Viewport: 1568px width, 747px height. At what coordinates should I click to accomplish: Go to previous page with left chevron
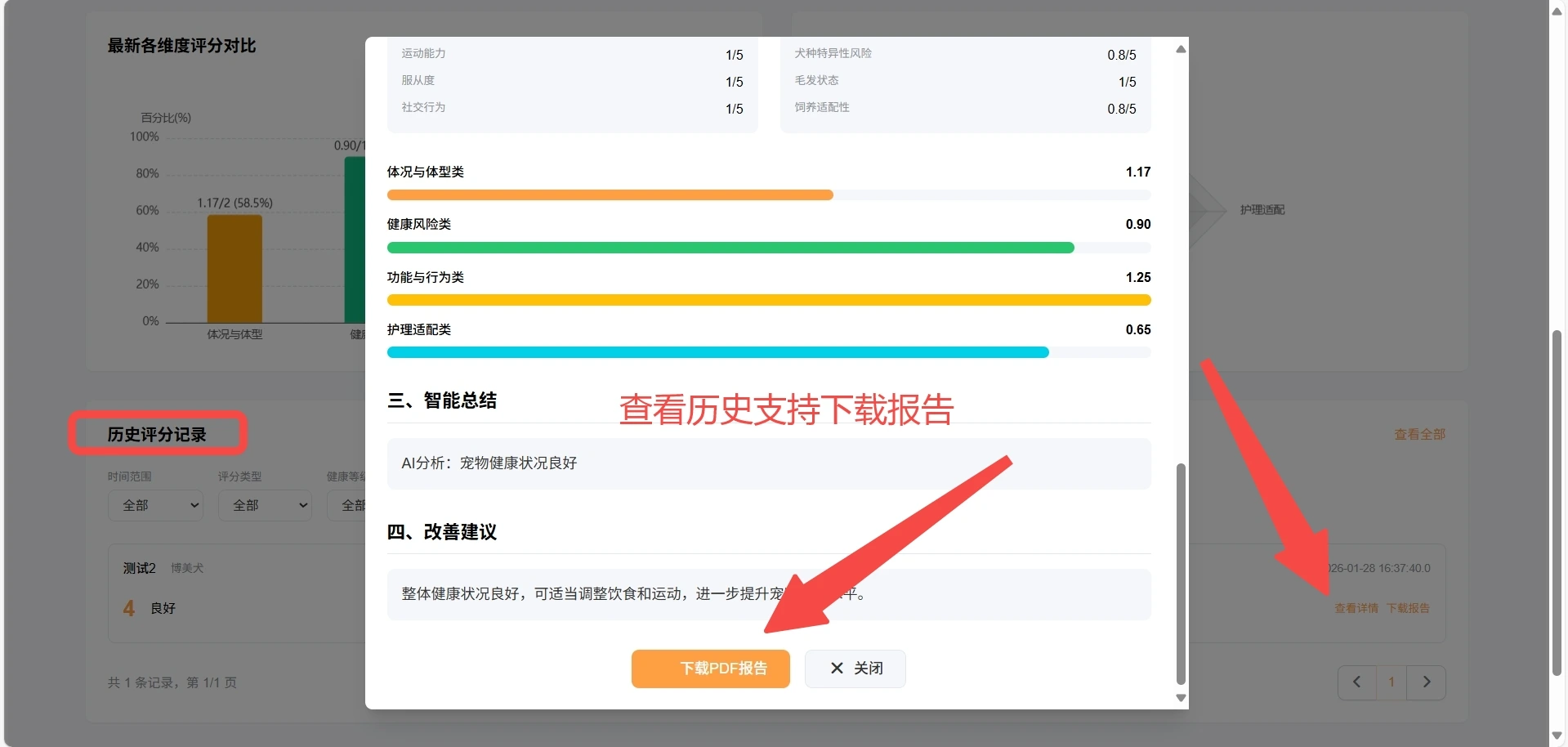1356,682
